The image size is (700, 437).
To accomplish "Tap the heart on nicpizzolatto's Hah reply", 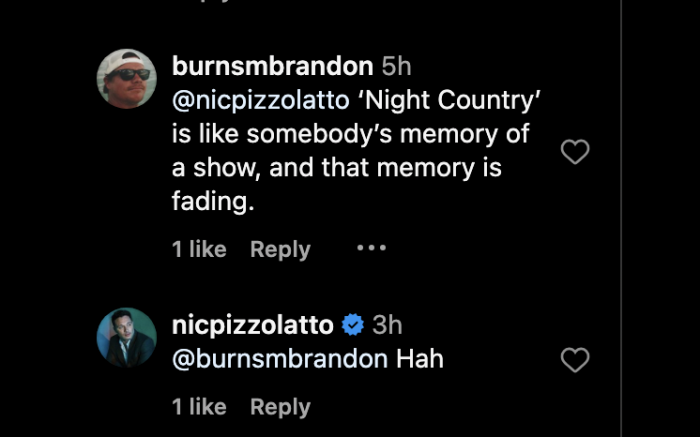I will 575,360.
